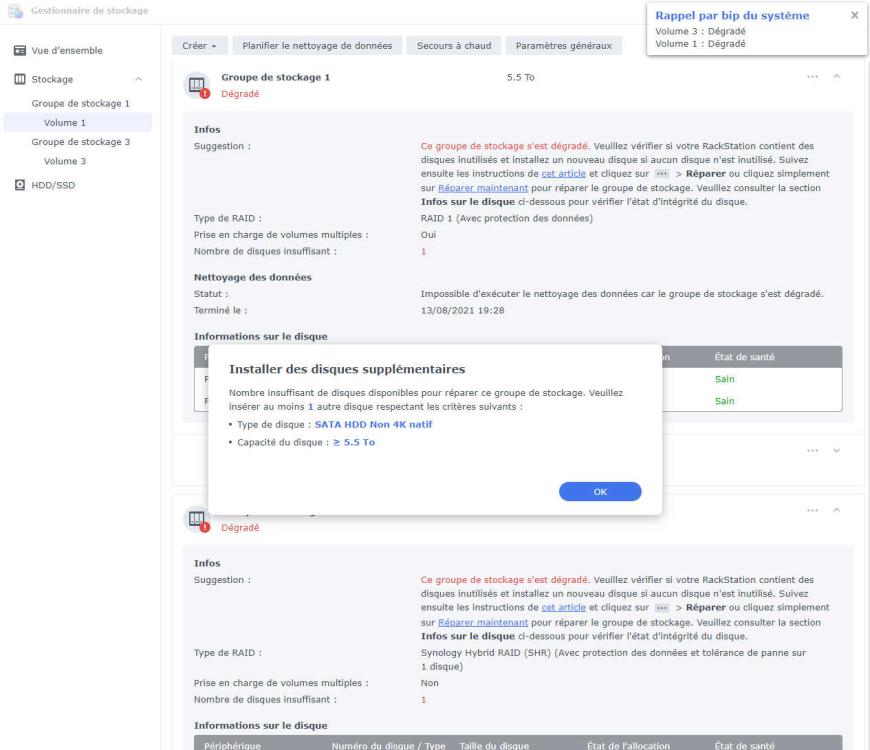870x750 pixels.
Task: Click Réparer maintenant link in lower group
Action: [x=483, y=622]
